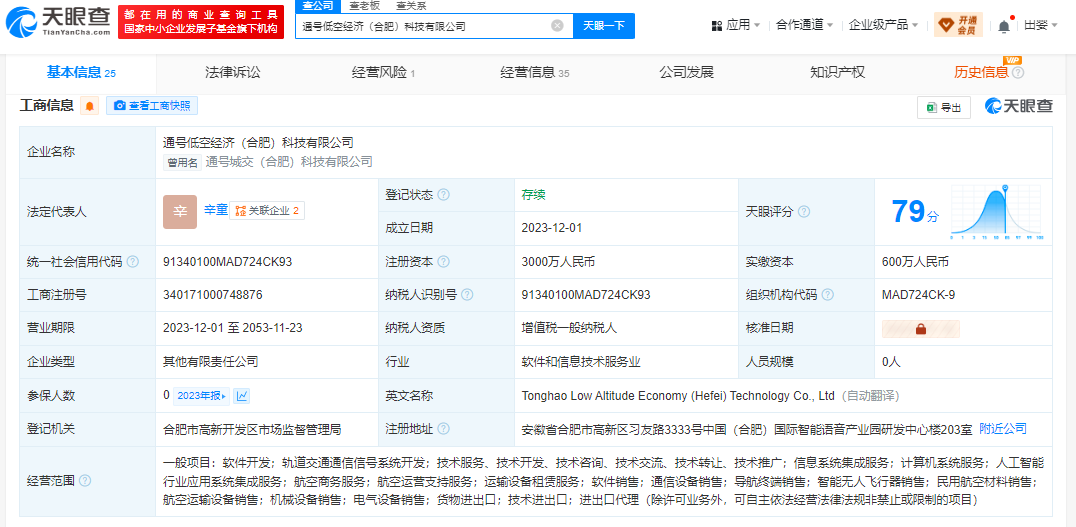Click the 2023-12-01 至 2053-11-23 business term

(235, 328)
